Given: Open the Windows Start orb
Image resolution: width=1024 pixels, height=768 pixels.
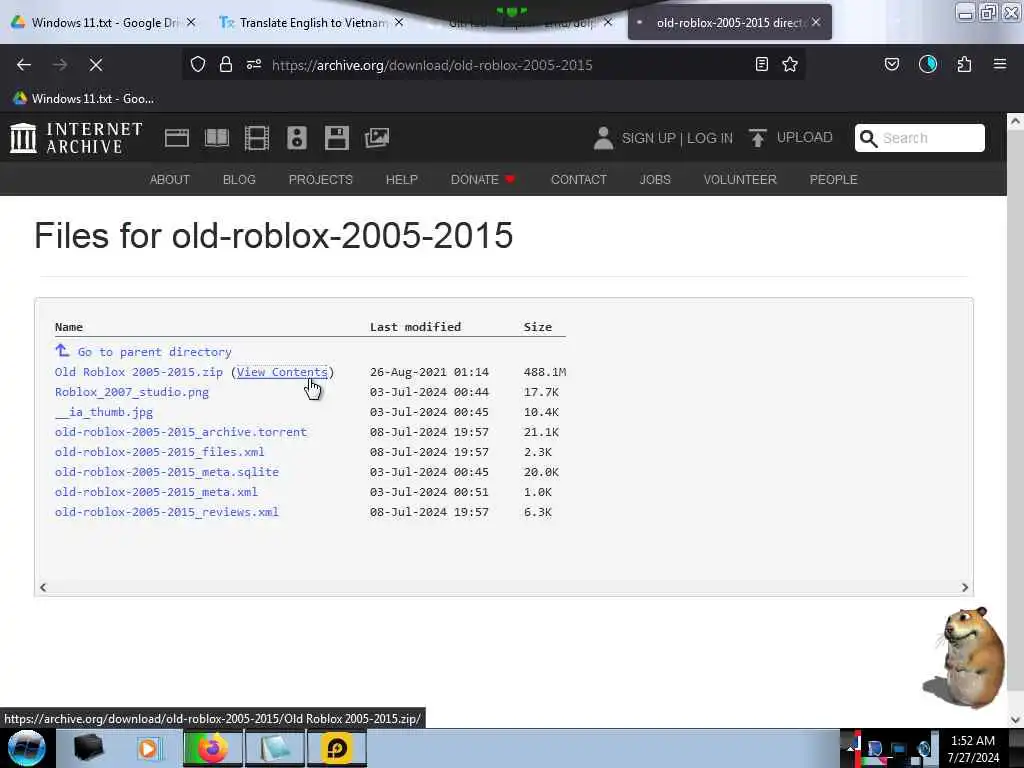Looking at the screenshot, I should [27, 748].
